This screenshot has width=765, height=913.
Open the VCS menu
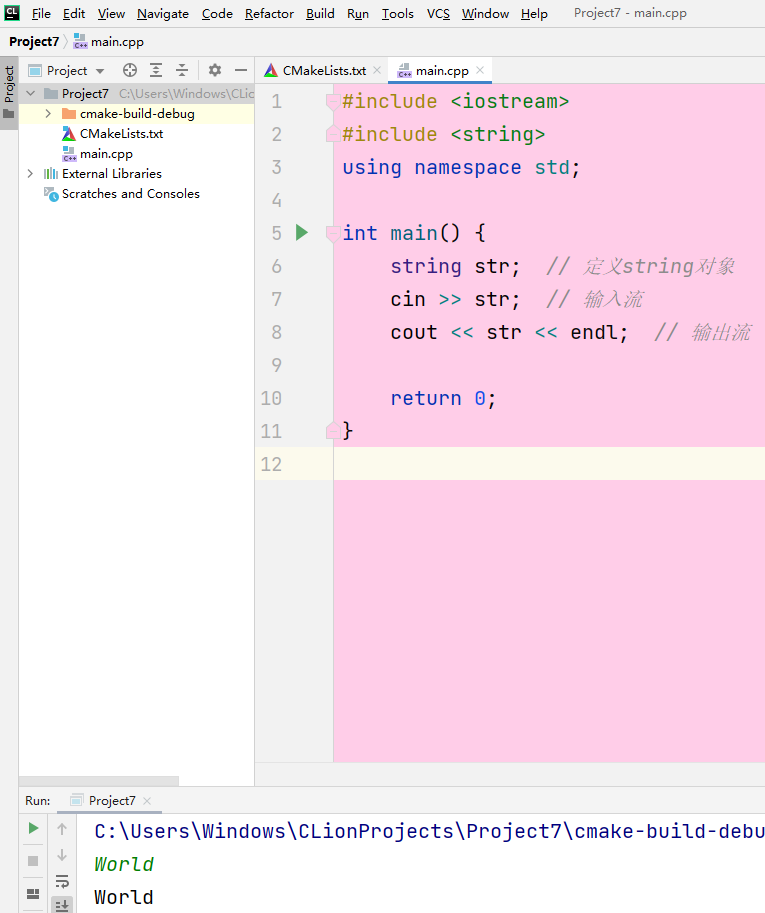point(438,13)
